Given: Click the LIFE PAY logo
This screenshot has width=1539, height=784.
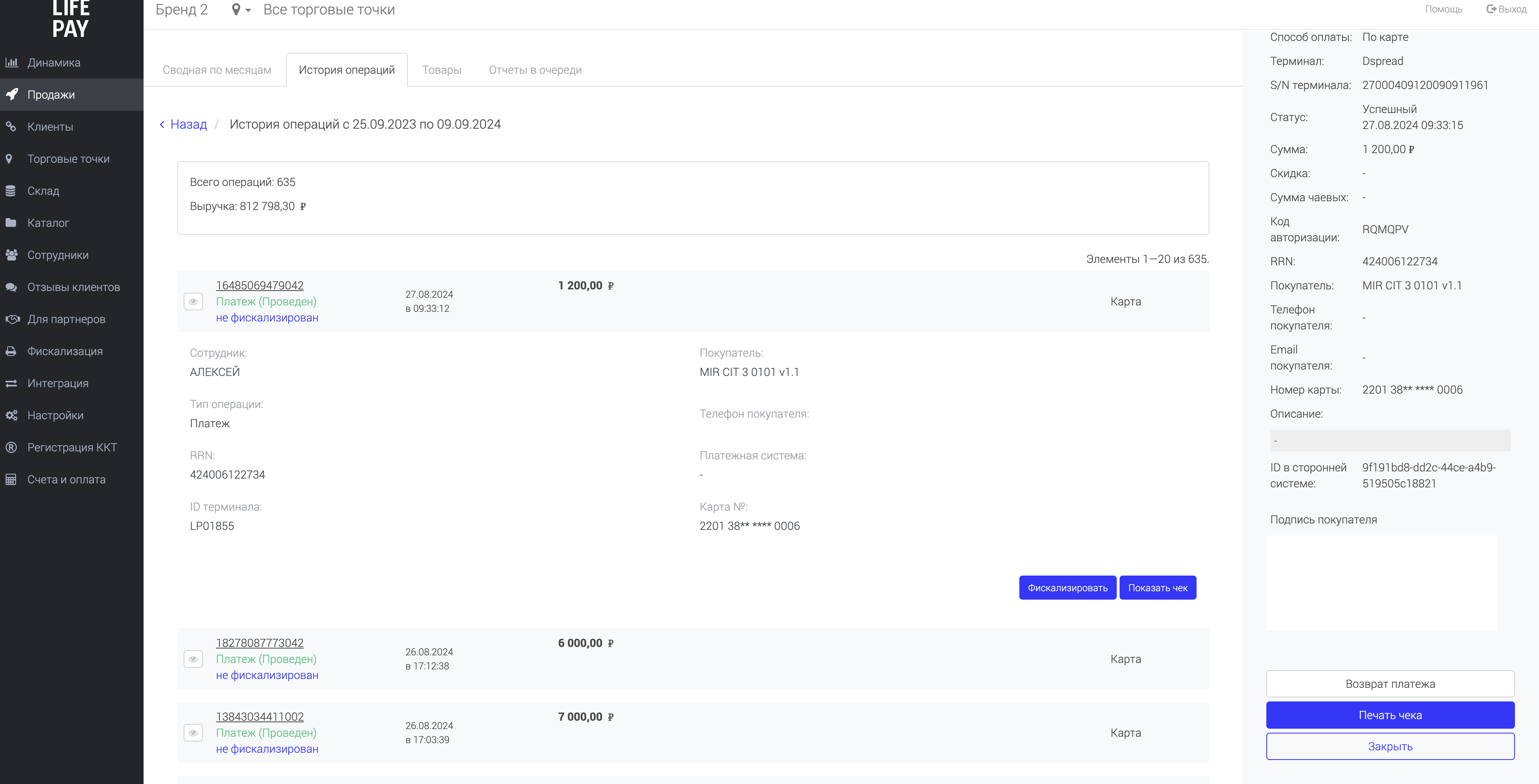Looking at the screenshot, I should (x=71, y=18).
